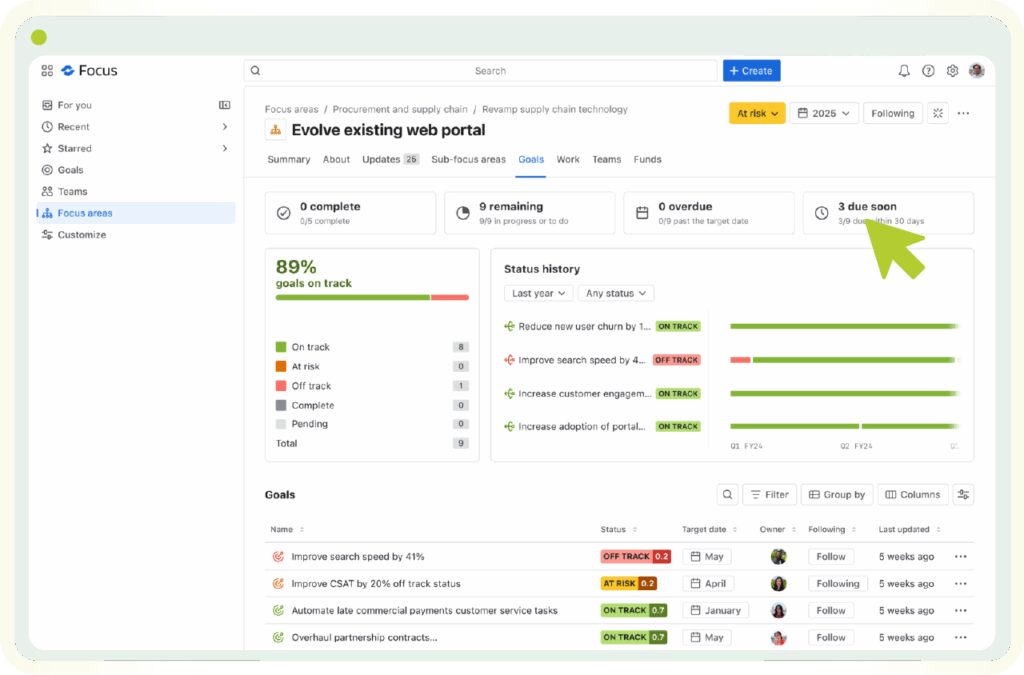
Task: Open the At risk status dropdown
Action: click(x=758, y=113)
